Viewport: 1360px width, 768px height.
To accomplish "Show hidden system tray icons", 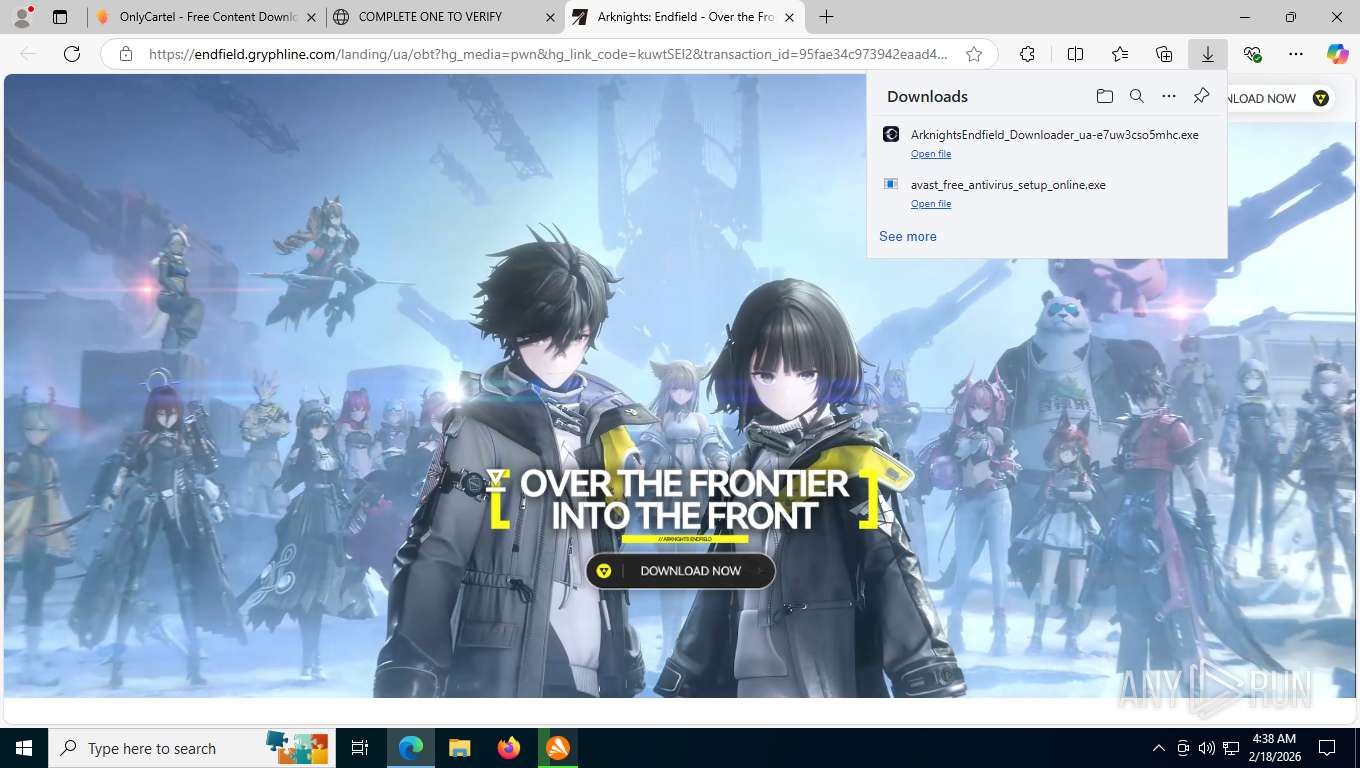I will tap(1159, 748).
